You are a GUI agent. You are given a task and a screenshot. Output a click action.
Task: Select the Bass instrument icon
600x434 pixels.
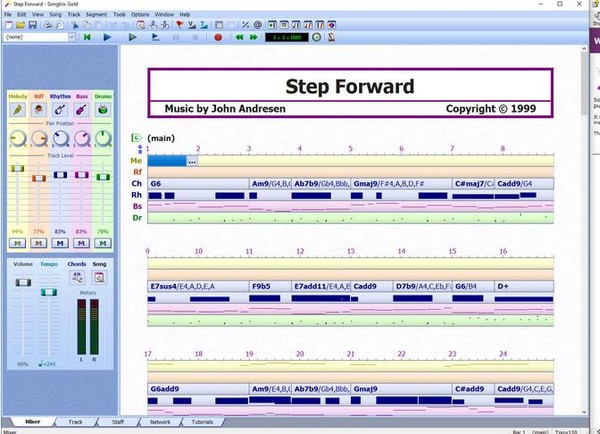click(x=82, y=110)
